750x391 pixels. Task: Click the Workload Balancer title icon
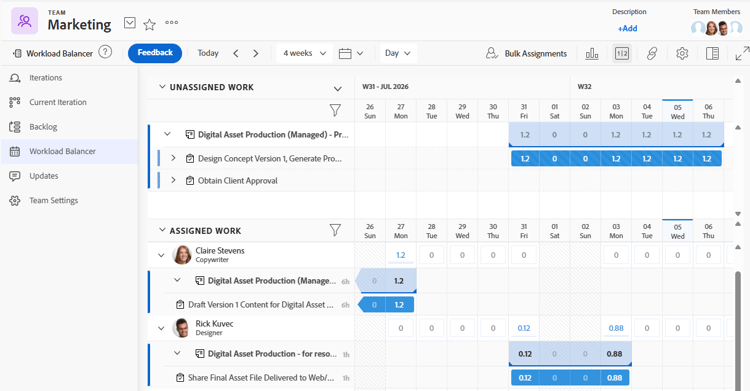click(17, 54)
